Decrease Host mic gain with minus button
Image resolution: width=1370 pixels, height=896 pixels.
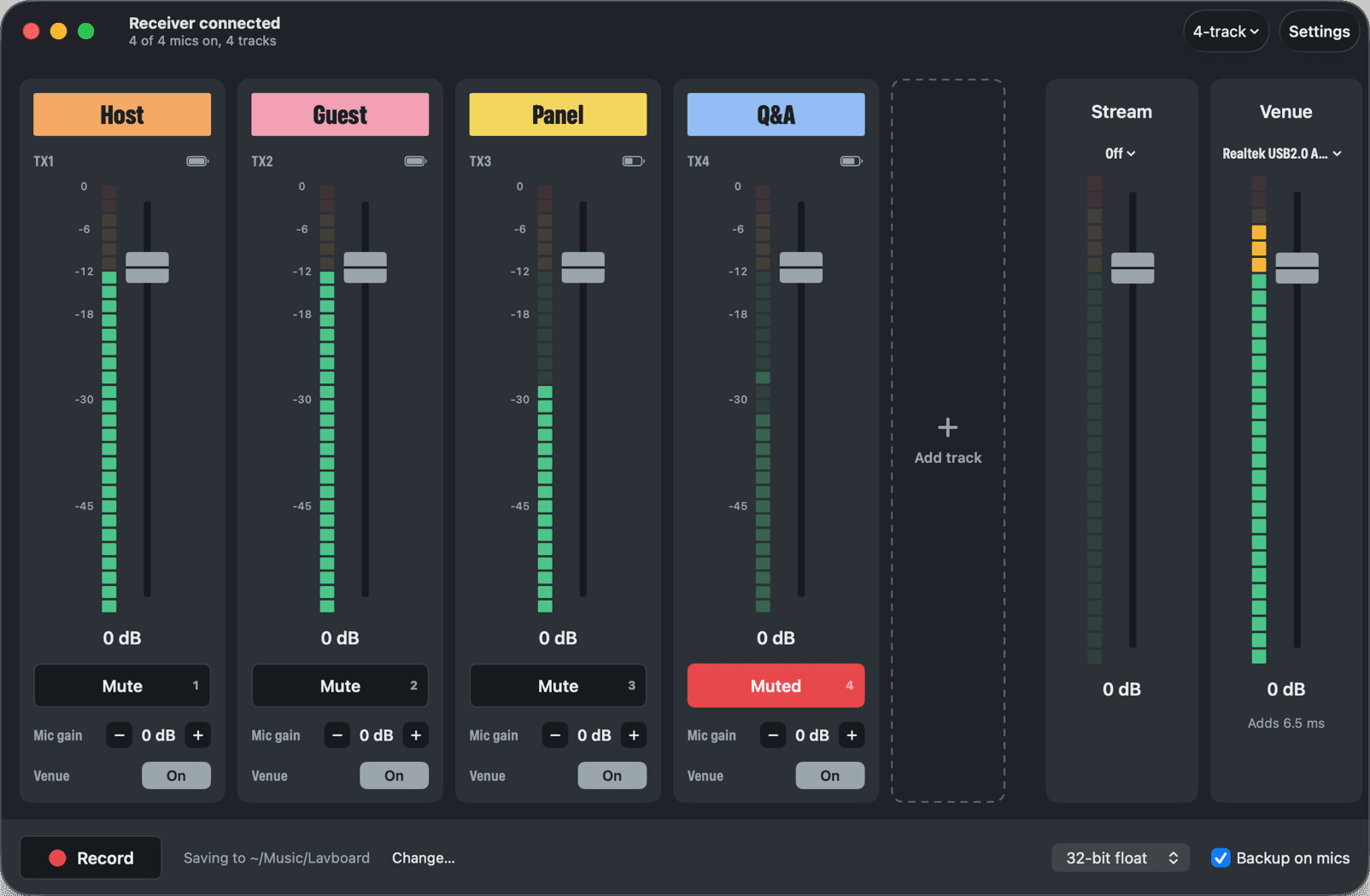(119, 735)
